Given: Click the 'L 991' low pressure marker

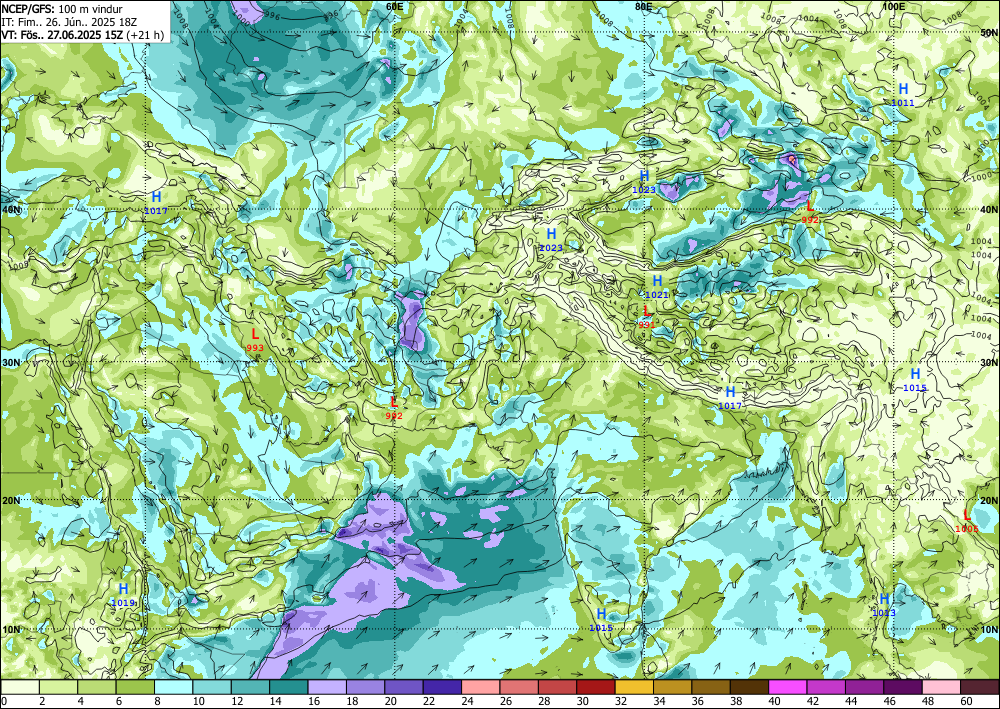Looking at the screenshot, I should pos(647,316).
